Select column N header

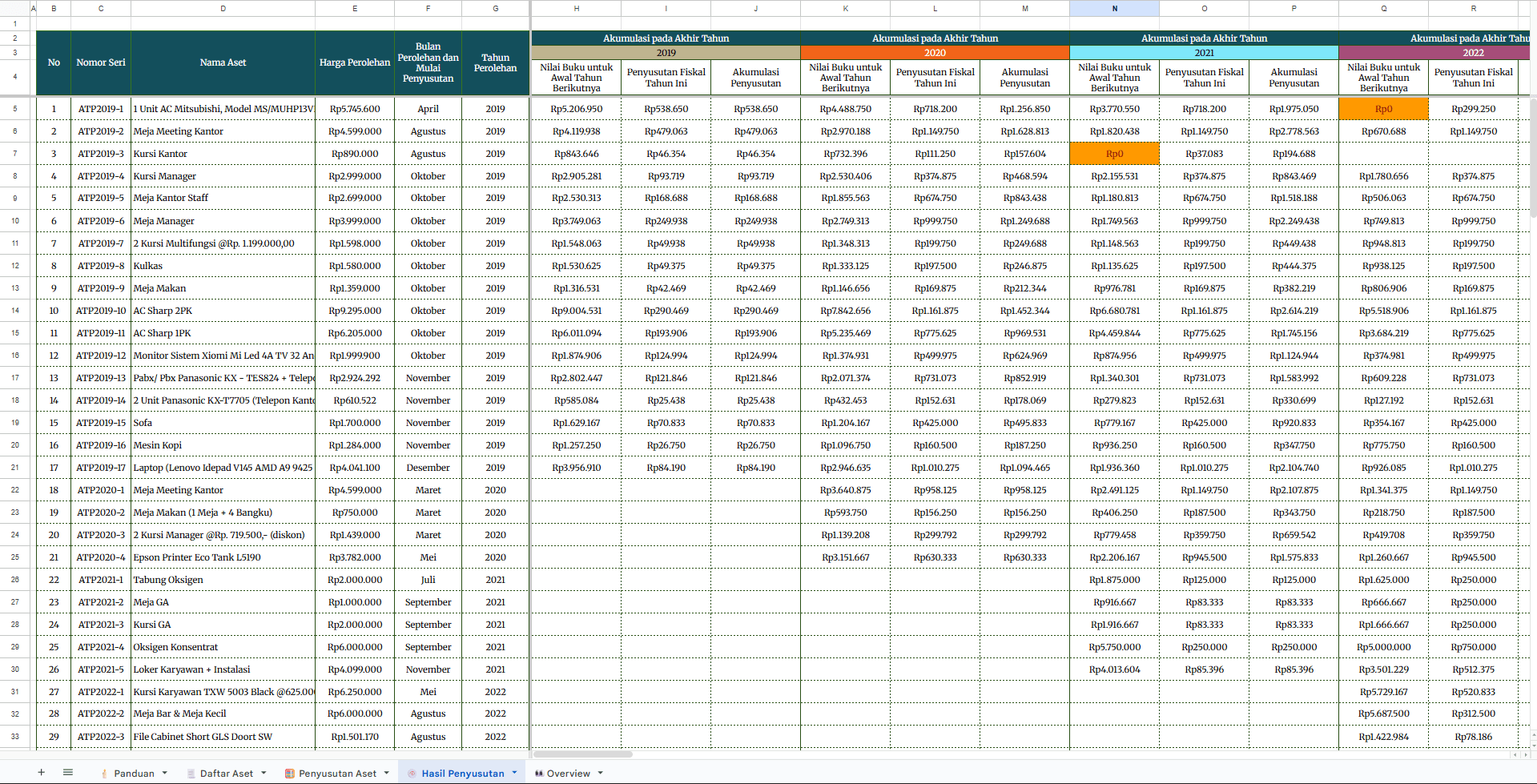point(1114,8)
